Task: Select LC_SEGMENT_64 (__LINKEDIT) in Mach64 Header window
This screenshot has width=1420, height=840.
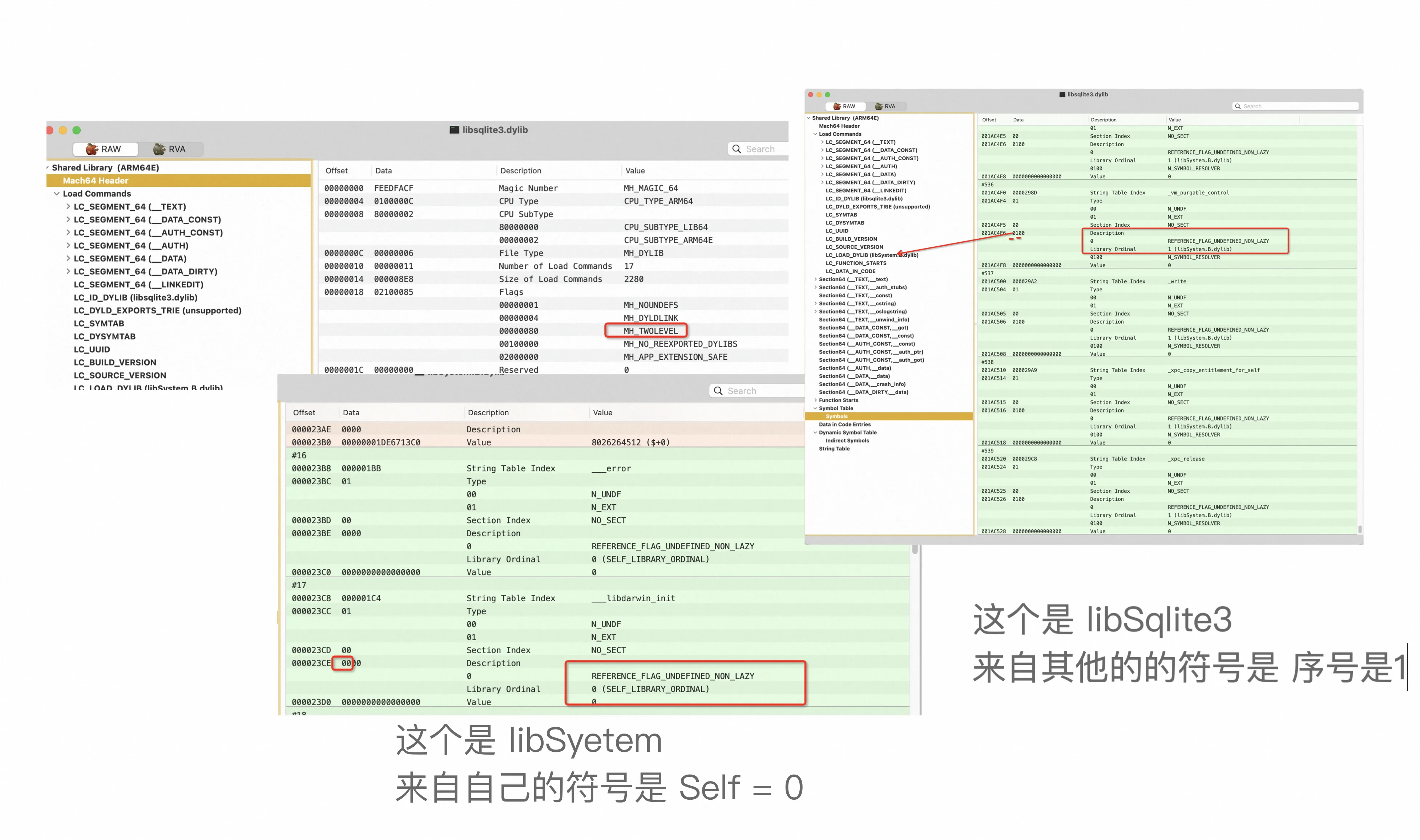Action: [139, 285]
